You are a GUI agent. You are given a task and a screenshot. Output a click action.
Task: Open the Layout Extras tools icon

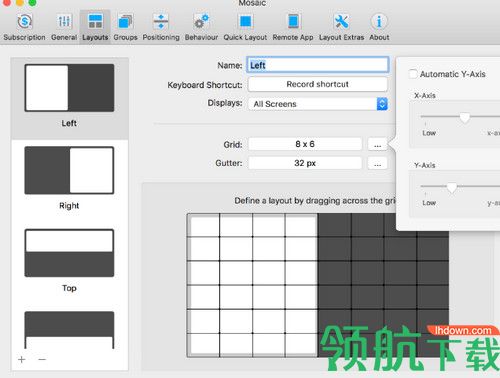click(x=341, y=22)
